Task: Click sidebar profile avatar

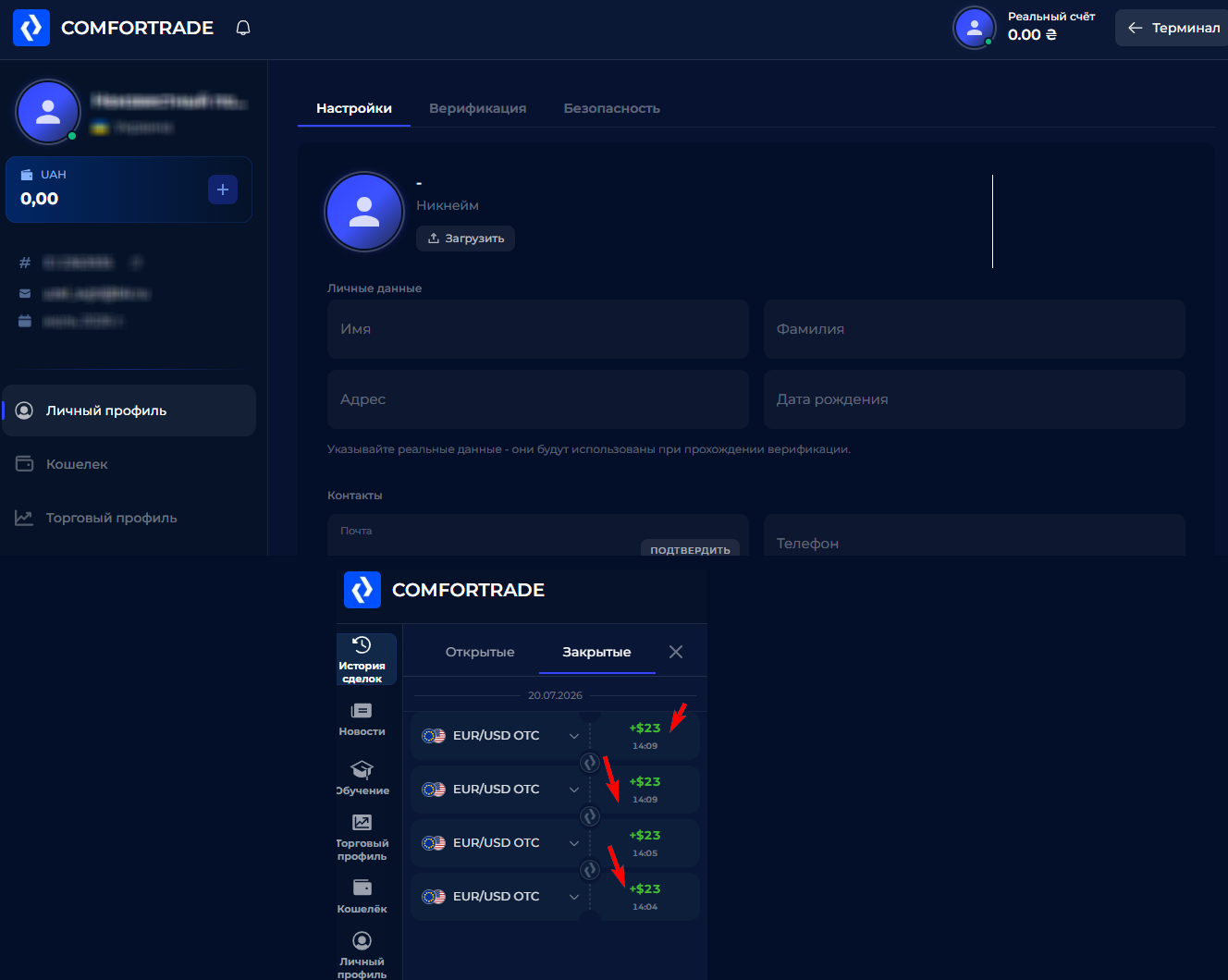Action: [x=48, y=112]
